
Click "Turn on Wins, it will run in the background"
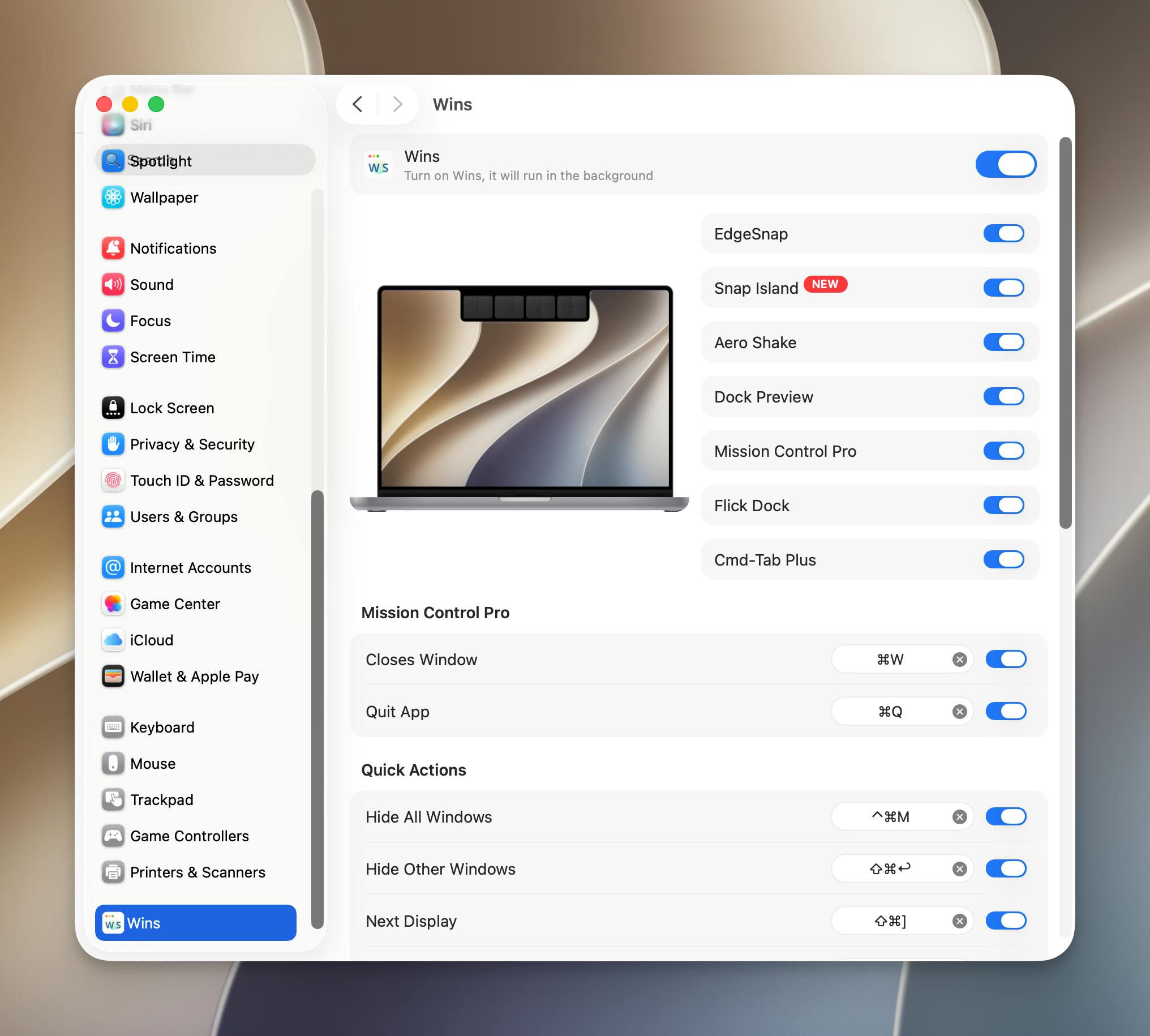[x=529, y=176]
